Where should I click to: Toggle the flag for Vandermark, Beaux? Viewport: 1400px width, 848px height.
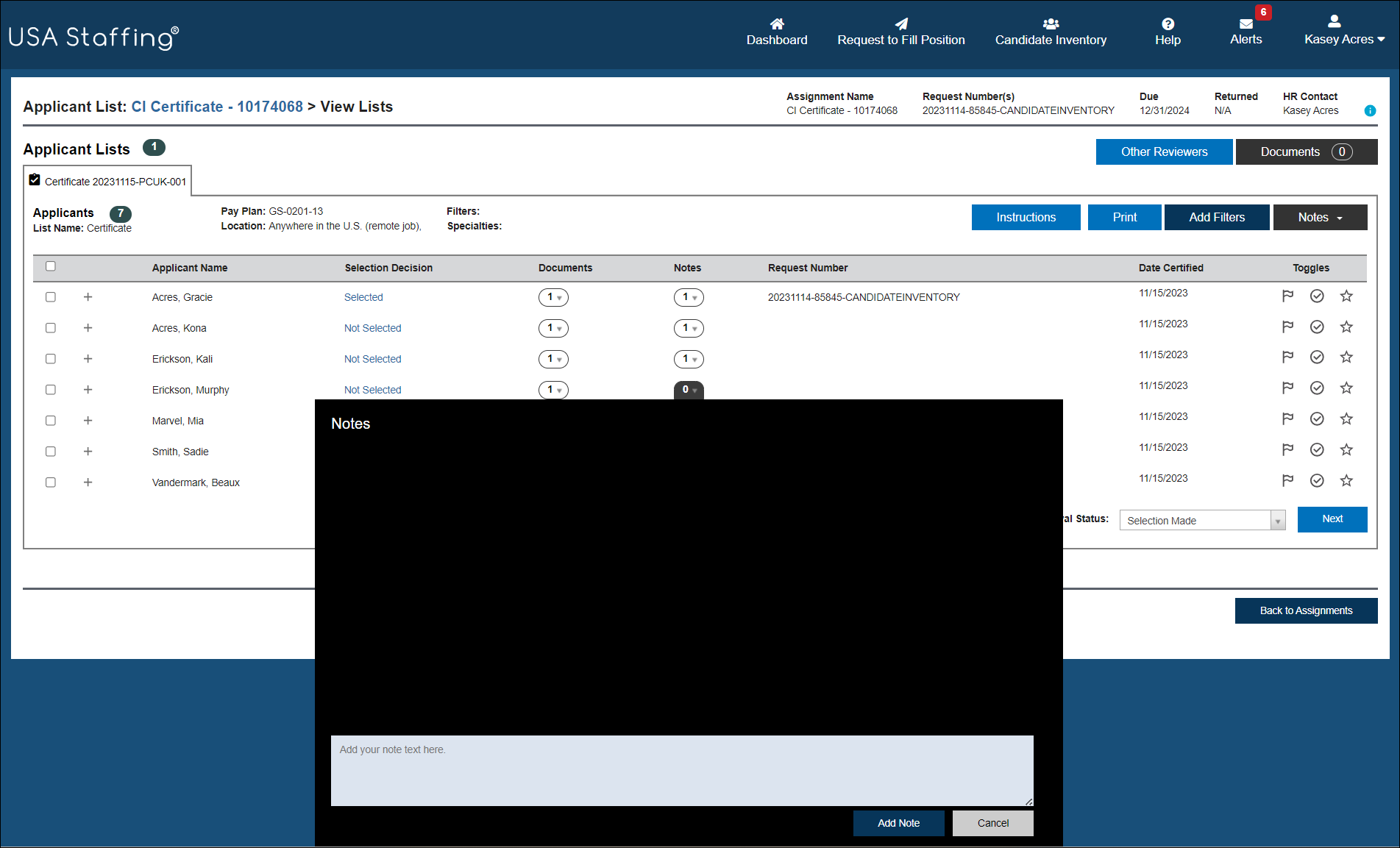pyautogui.click(x=1287, y=480)
